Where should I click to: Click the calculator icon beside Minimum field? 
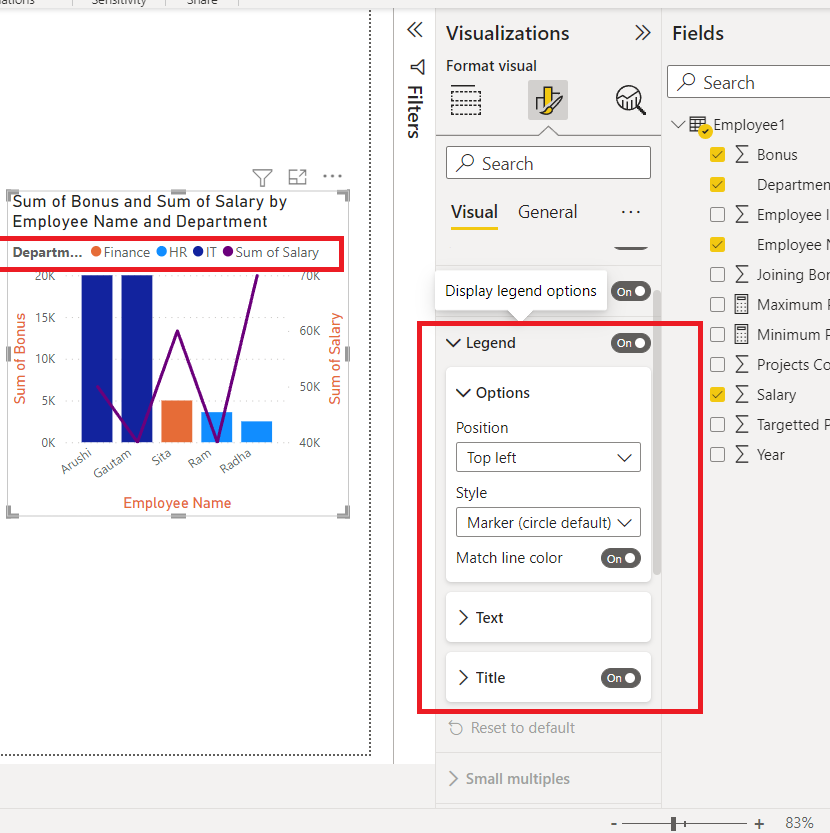coord(741,334)
